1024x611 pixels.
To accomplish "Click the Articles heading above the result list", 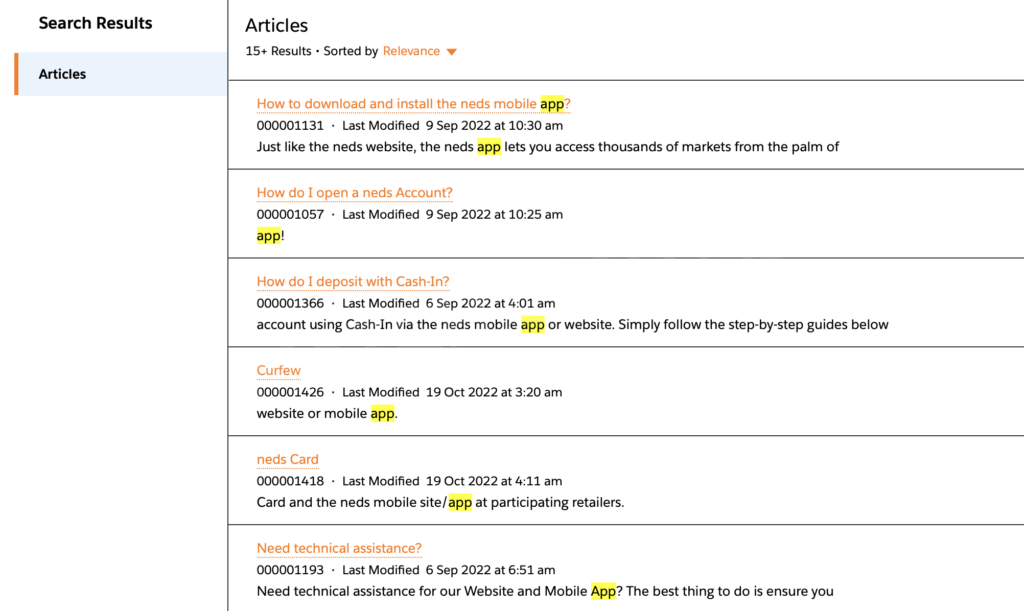I will pyautogui.click(x=276, y=25).
